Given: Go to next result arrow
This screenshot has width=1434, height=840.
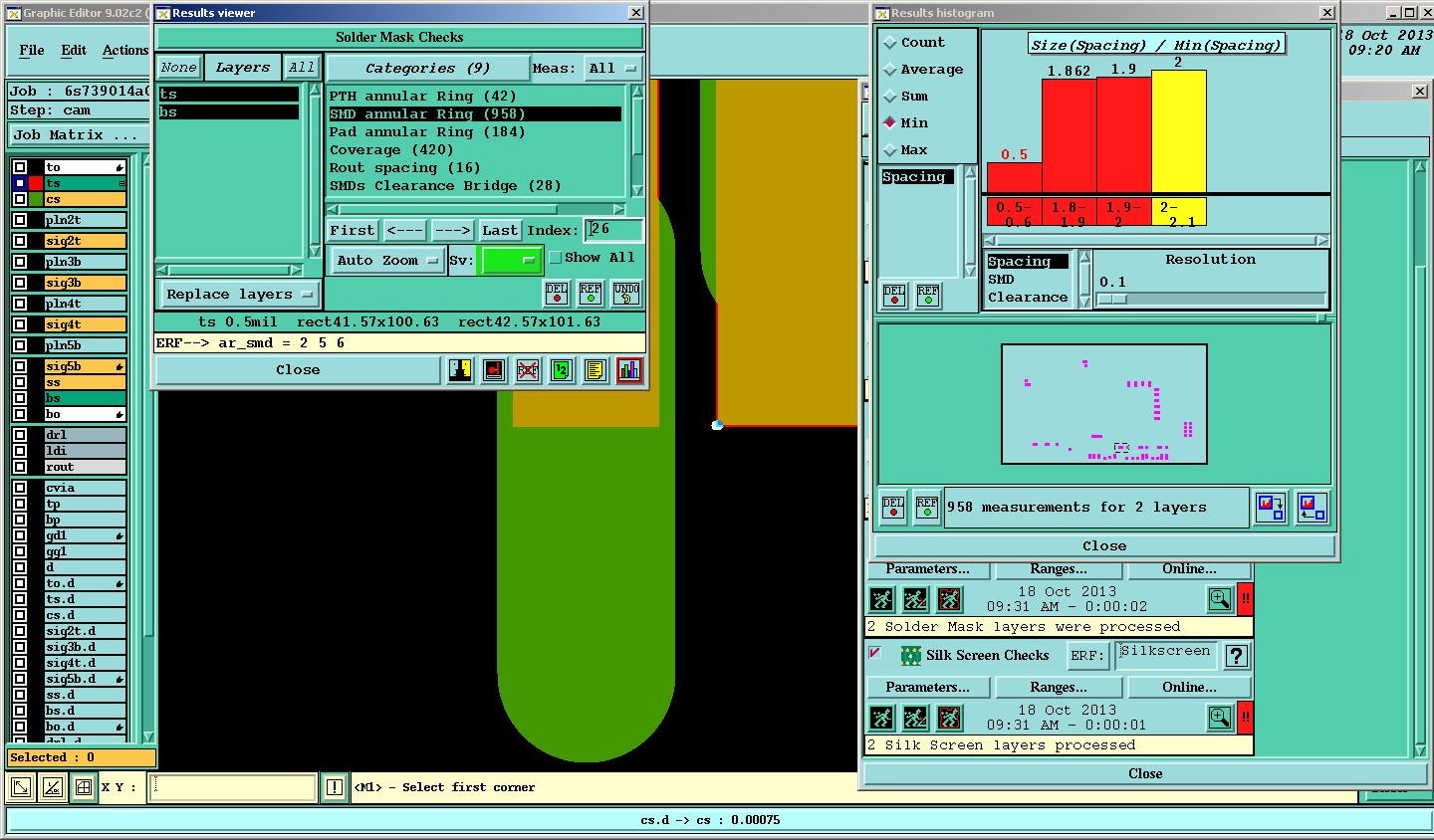Looking at the screenshot, I should click(452, 230).
